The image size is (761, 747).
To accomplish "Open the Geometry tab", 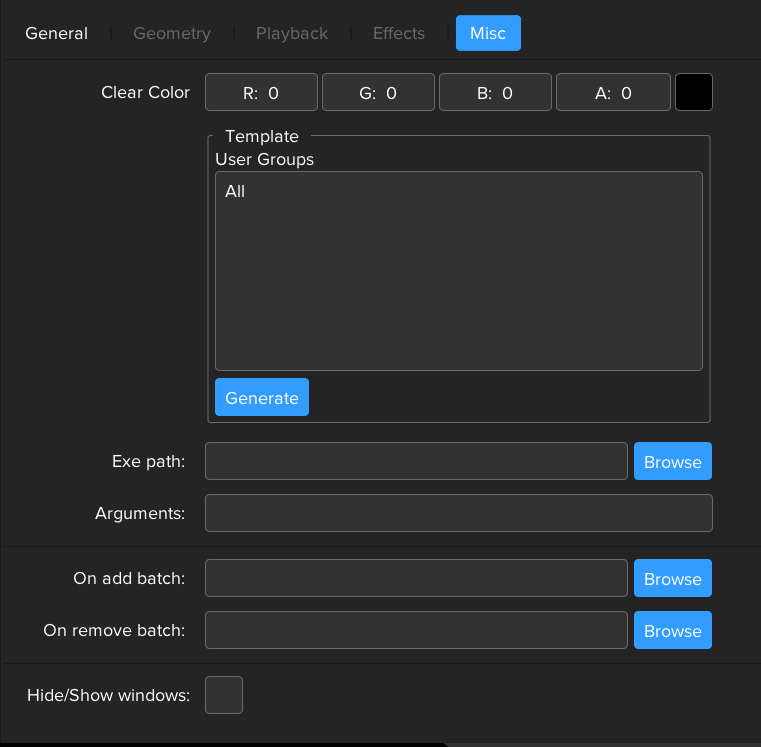I will click(x=172, y=33).
